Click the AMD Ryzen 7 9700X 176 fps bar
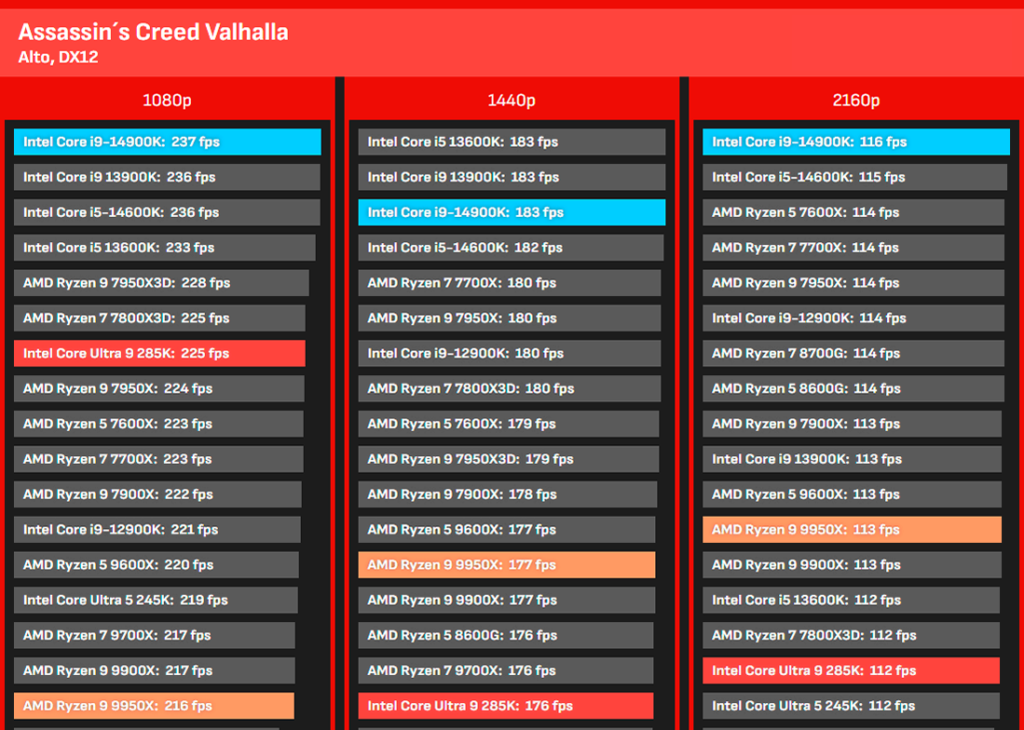The image size is (1024, 730). pos(505,671)
